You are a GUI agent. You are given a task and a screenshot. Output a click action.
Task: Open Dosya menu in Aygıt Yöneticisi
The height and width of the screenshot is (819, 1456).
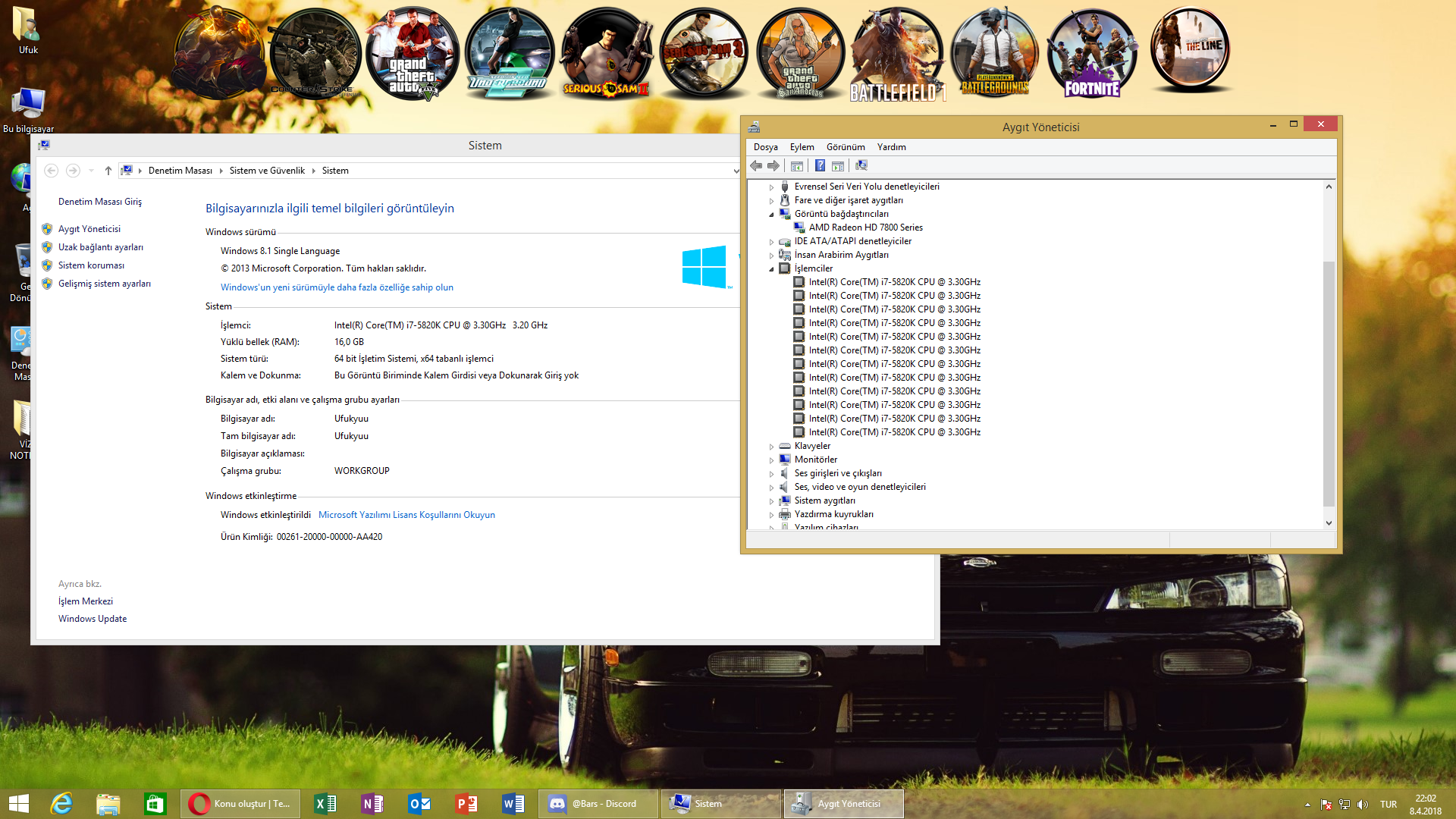[765, 147]
